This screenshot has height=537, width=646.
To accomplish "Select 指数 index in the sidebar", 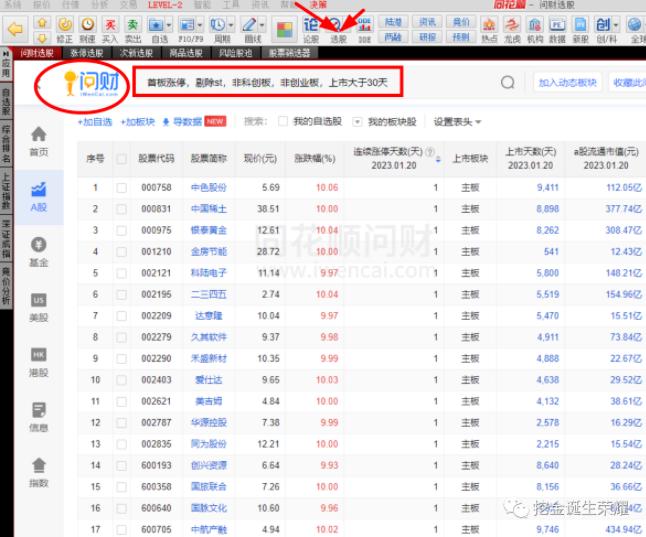I will (39, 472).
